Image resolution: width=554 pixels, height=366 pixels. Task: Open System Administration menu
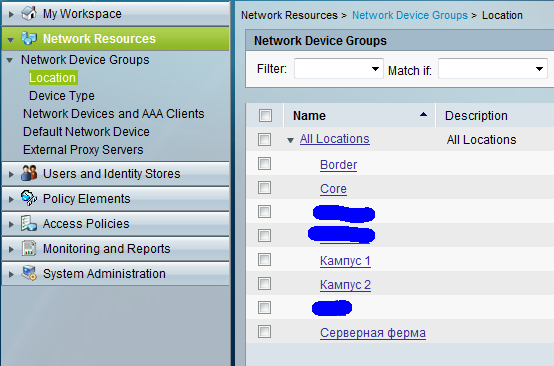pyautogui.click(x=116, y=273)
